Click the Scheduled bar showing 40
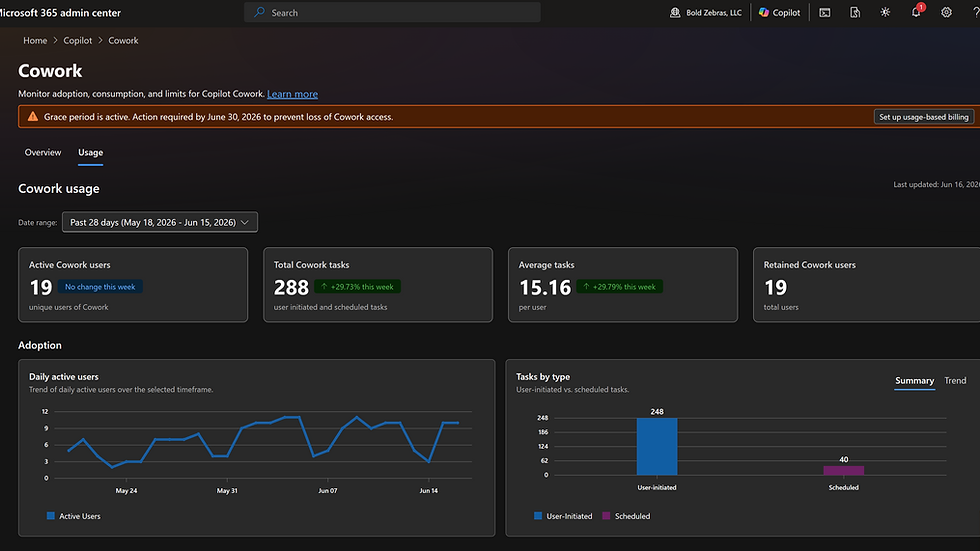Image resolution: width=980 pixels, height=551 pixels. 844,470
